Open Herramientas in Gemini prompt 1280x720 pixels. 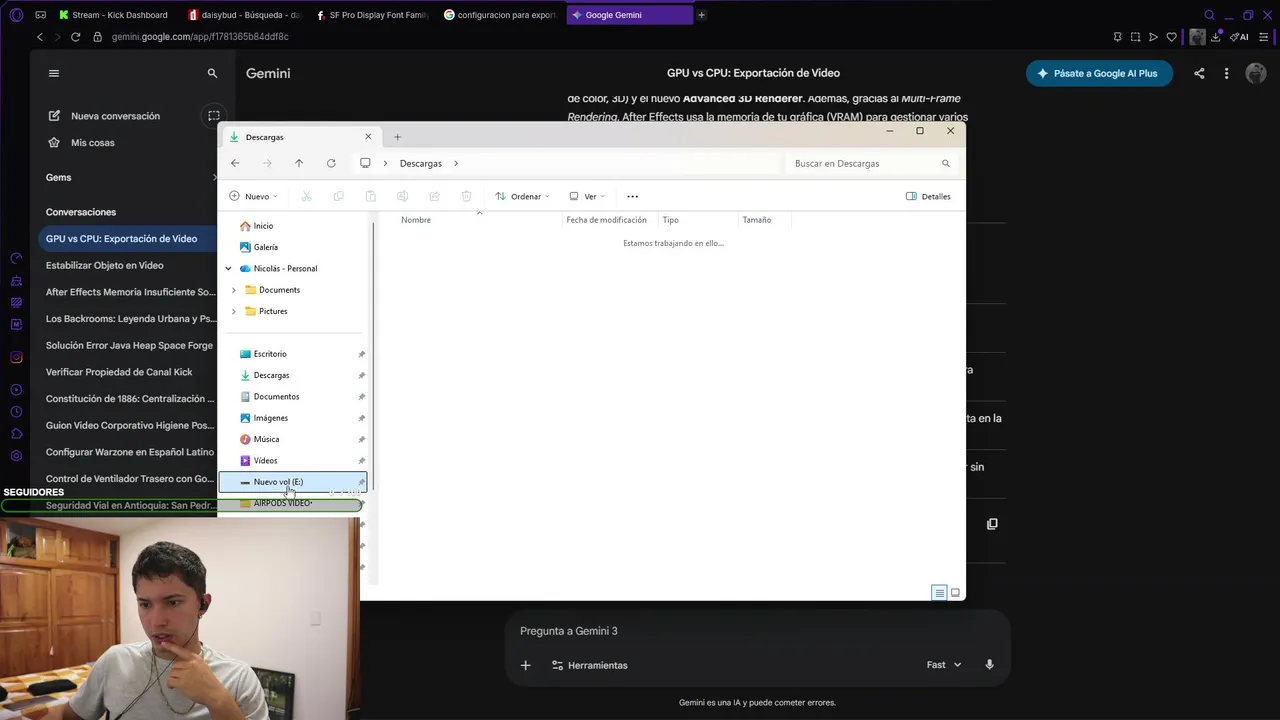tap(589, 665)
